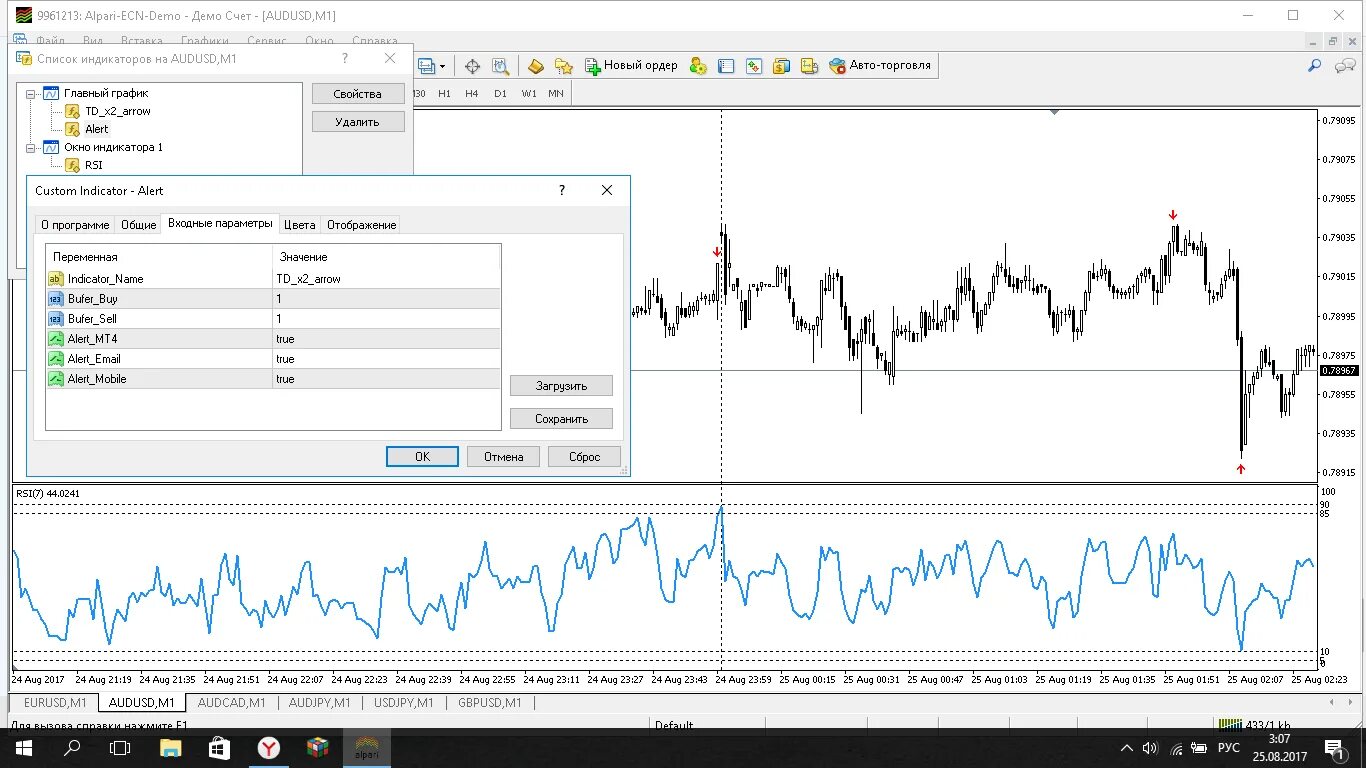The image size is (1366, 768).
Task: Switch to EURUSD,M1 chart tab
Action: click(55, 703)
